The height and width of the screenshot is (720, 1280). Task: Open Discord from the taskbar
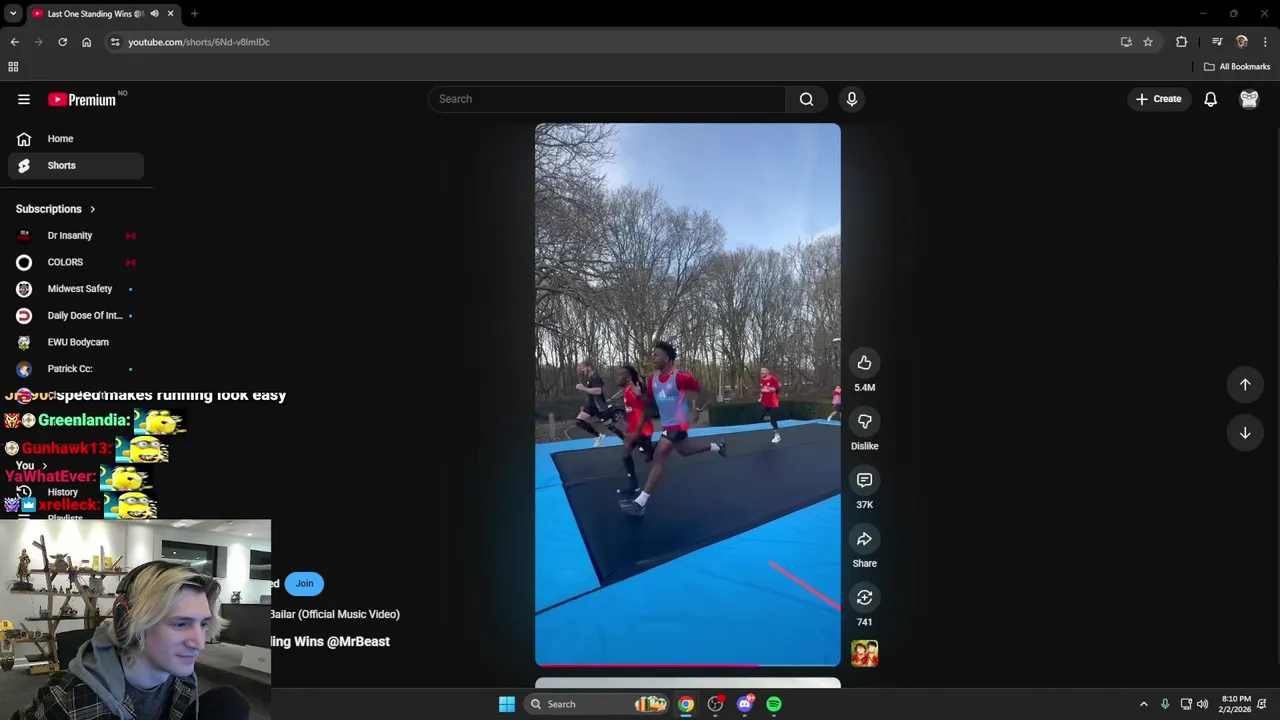tap(744, 704)
